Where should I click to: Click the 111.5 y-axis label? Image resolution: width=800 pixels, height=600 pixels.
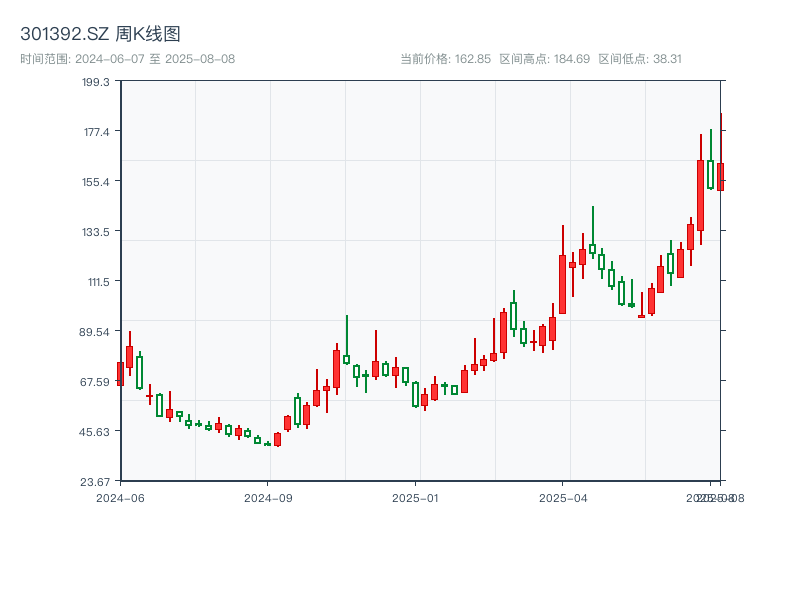(x=98, y=282)
